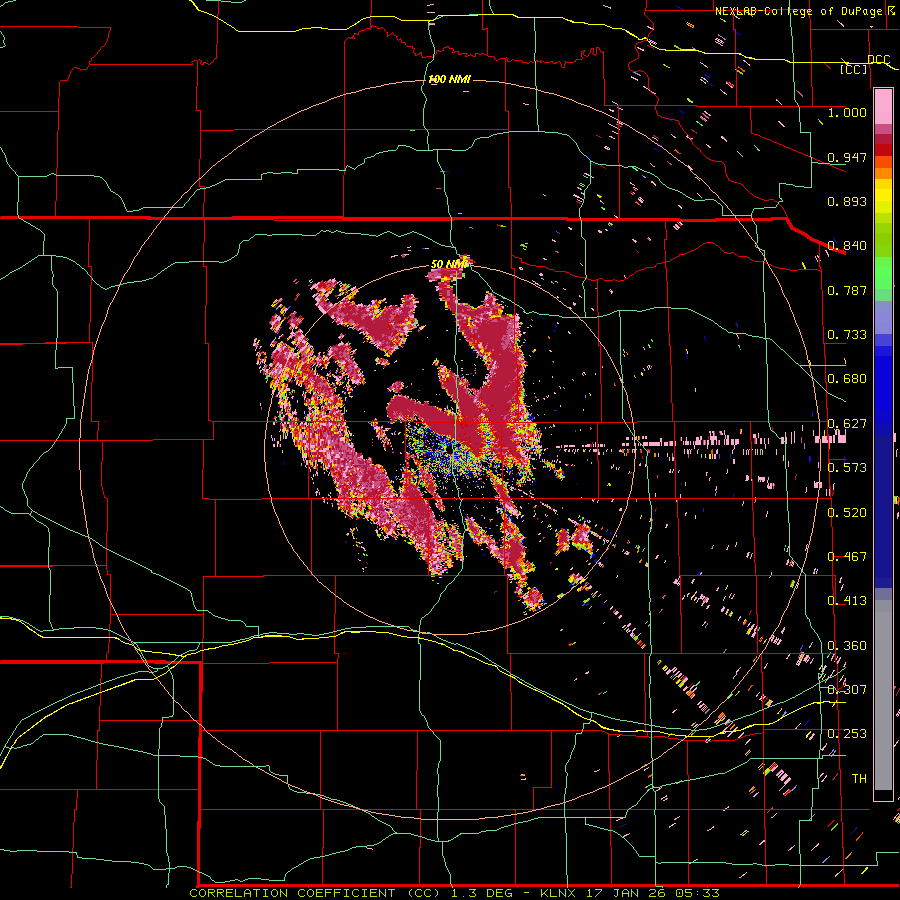Select the 0.307 scale value
Viewport: 900px width, 900px height.
(x=847, y=690)
